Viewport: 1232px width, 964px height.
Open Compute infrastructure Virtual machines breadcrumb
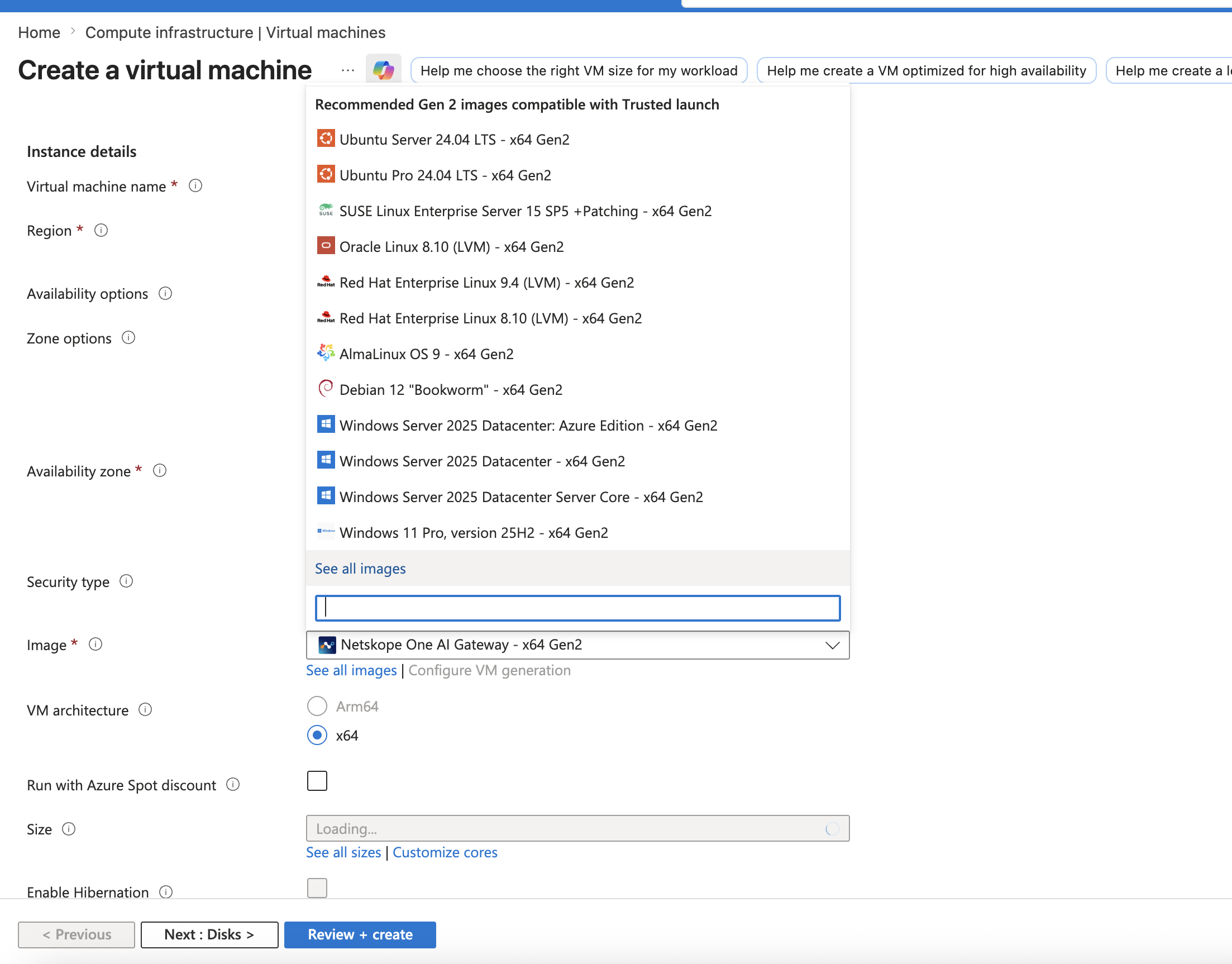click(235, 32)
